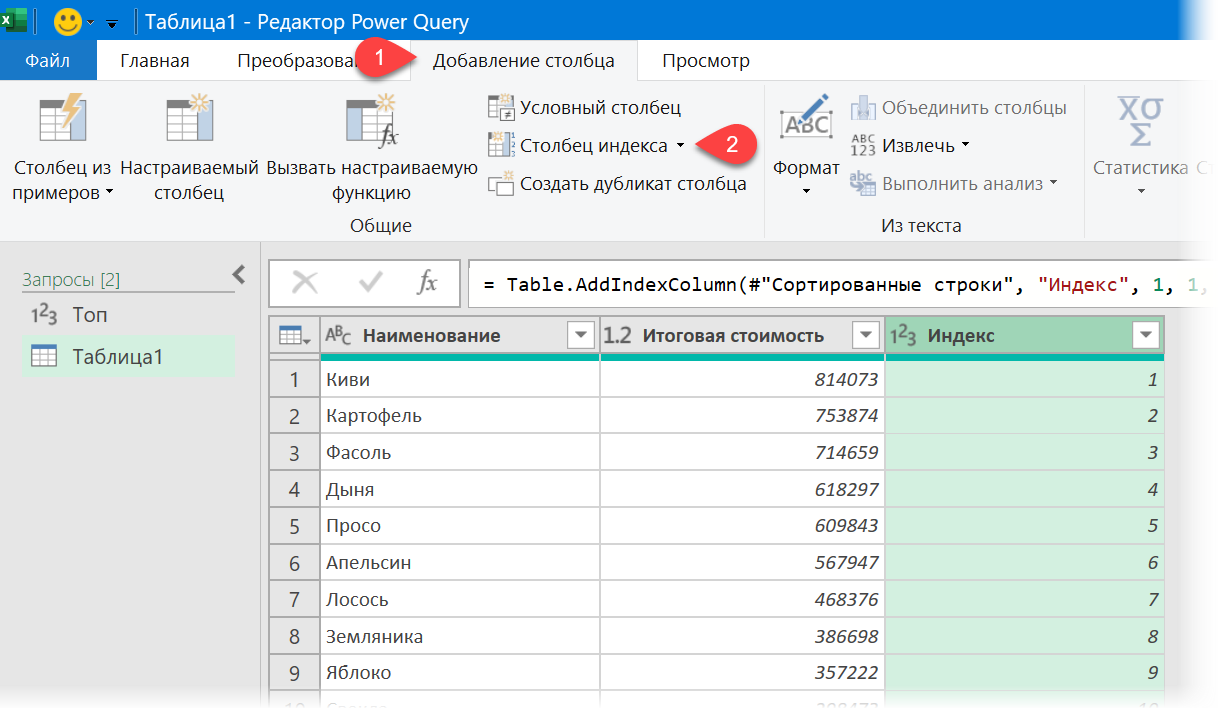Click the 1.2 type icon of Итоговая стоимость
Image resolution: width=1220 pixels, height=709 pixels.
pos(618,336)
